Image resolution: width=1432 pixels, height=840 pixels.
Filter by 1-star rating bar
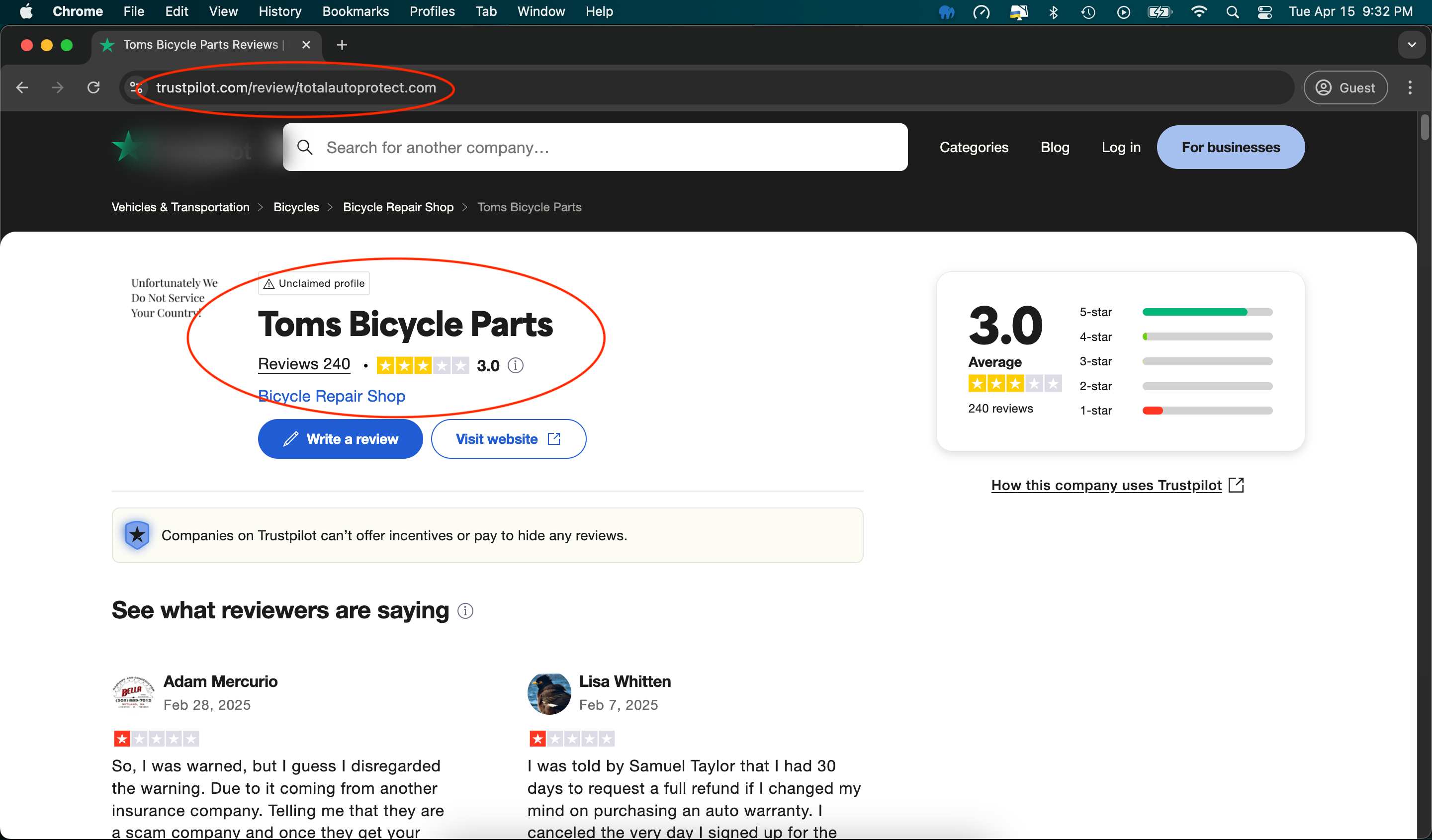point(1208,411)
